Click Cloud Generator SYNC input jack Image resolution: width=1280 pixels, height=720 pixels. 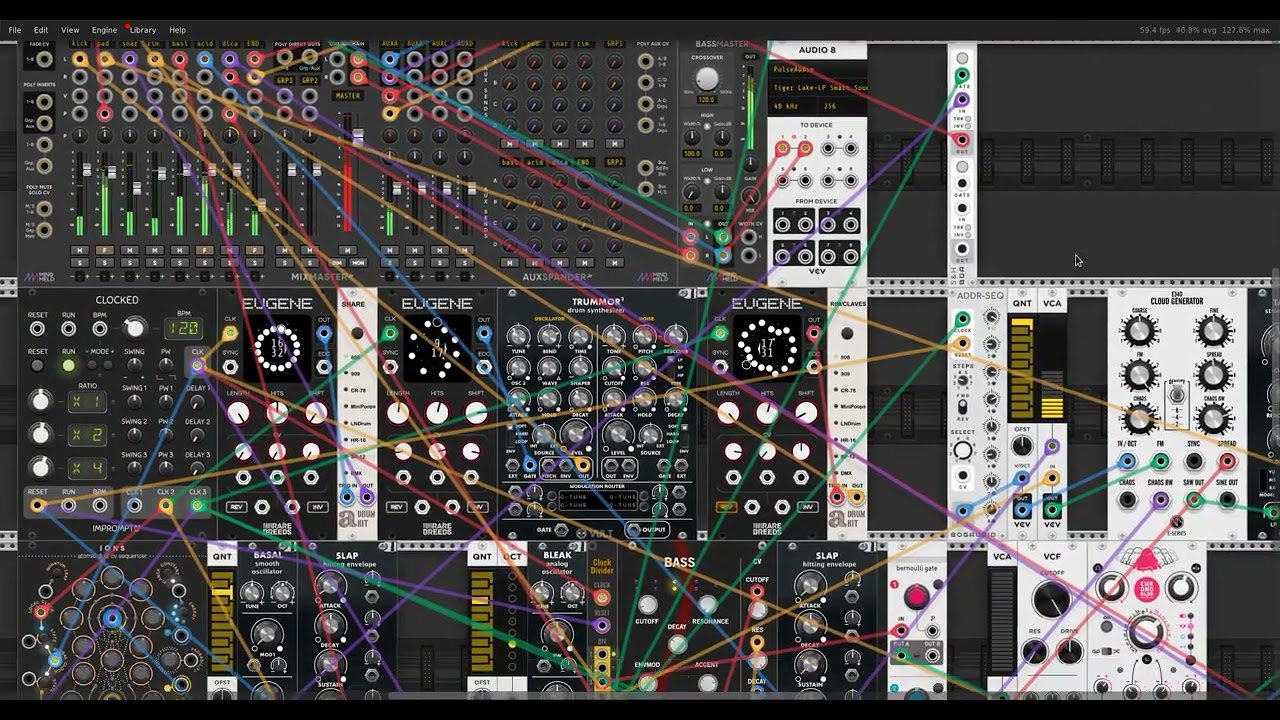coord(1193,461)
